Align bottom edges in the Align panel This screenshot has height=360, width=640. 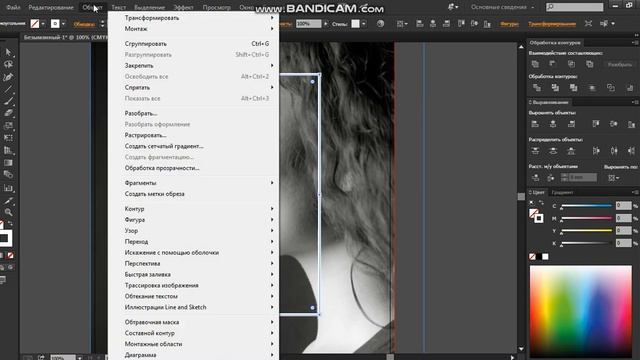pyautogui.click(x=631, y=124)
